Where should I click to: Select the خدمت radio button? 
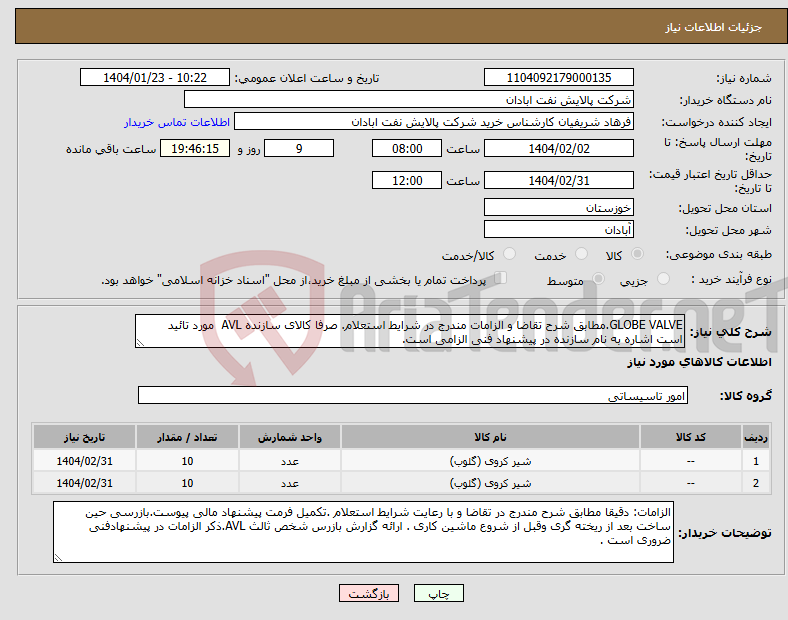tap(581, 254)
